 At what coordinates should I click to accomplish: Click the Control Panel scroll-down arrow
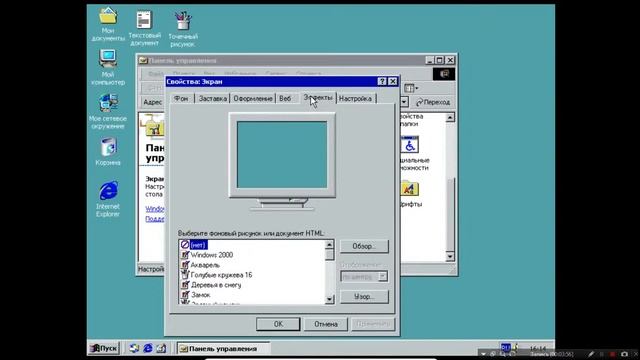450,256
